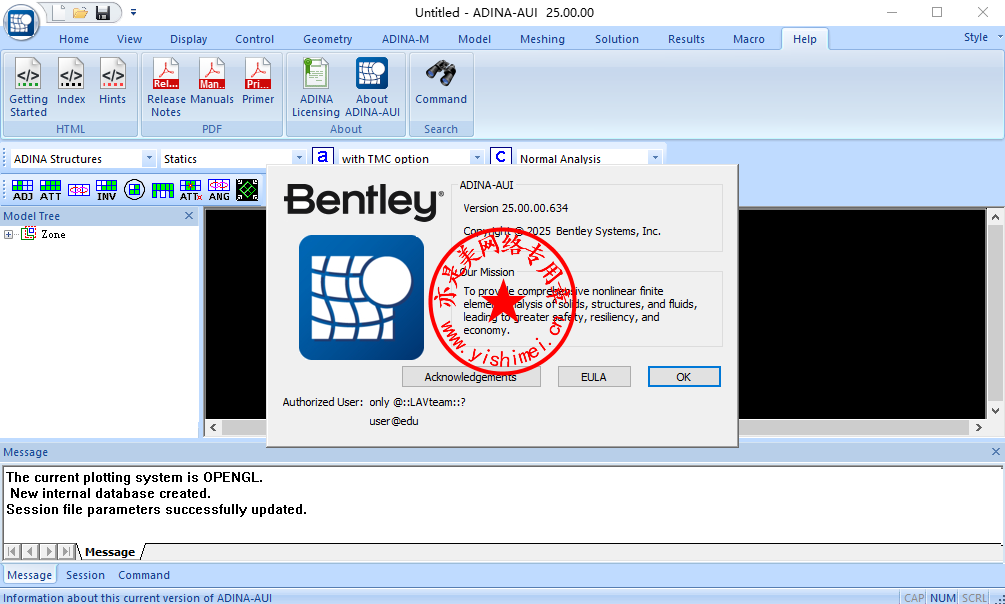Image resolution: width=1005 pixels, height=604 pixels.
Task: Click About ADINA-AUI in ribbon
Action: click(x=372, y=88)
